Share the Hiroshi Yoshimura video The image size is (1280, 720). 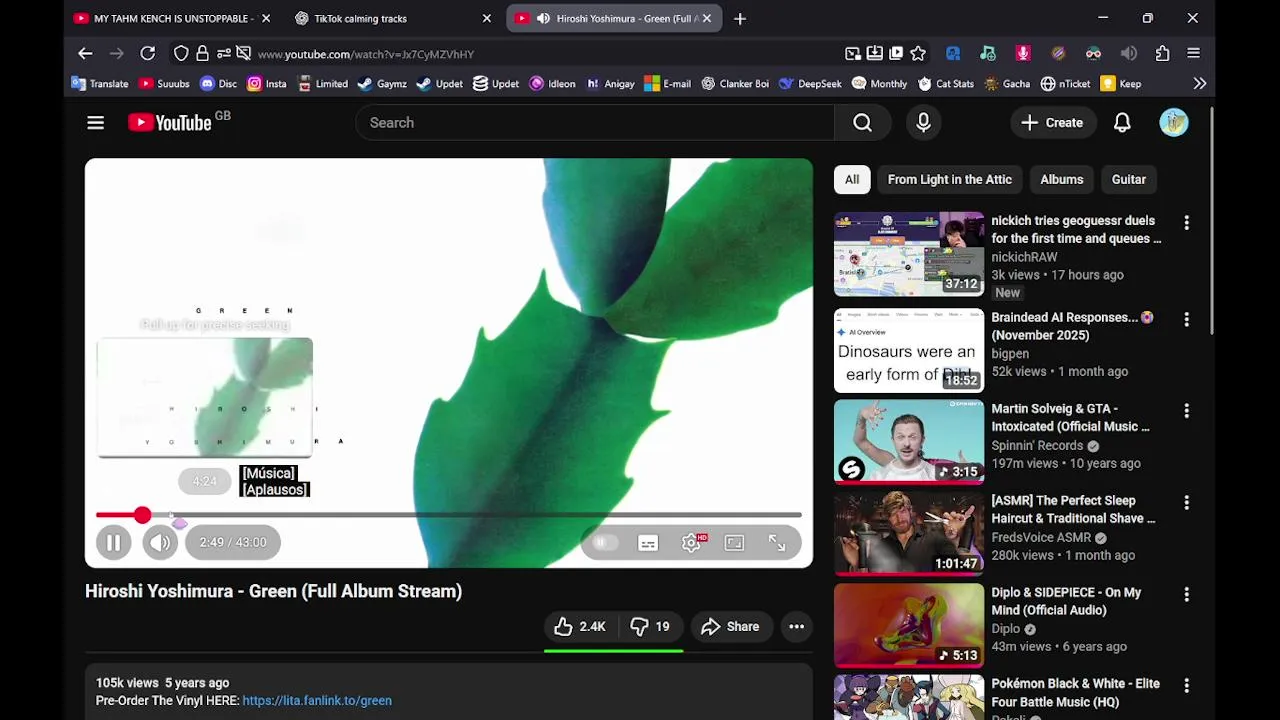(x=731, y=626)
